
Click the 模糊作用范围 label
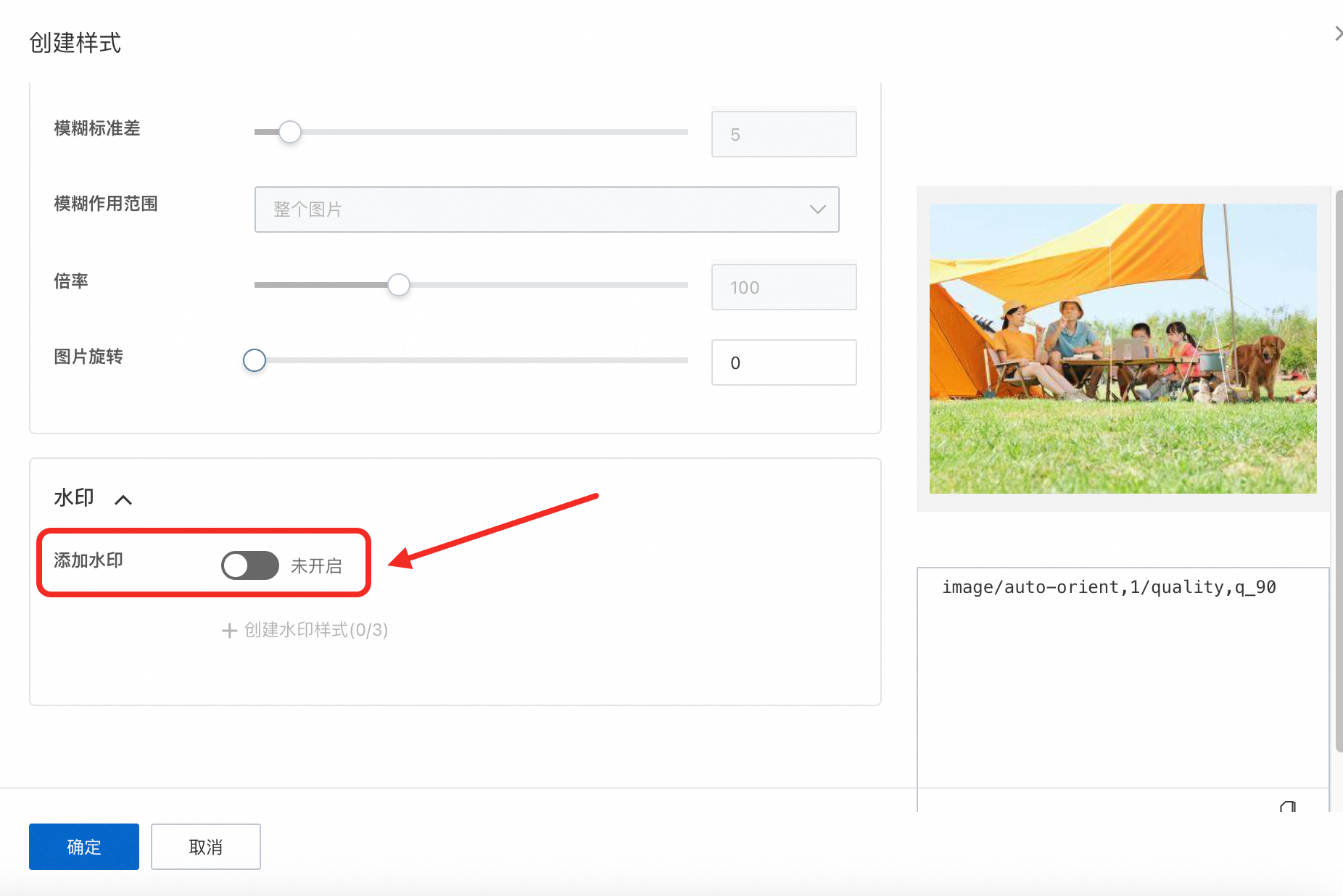click(x=106, y=204)
